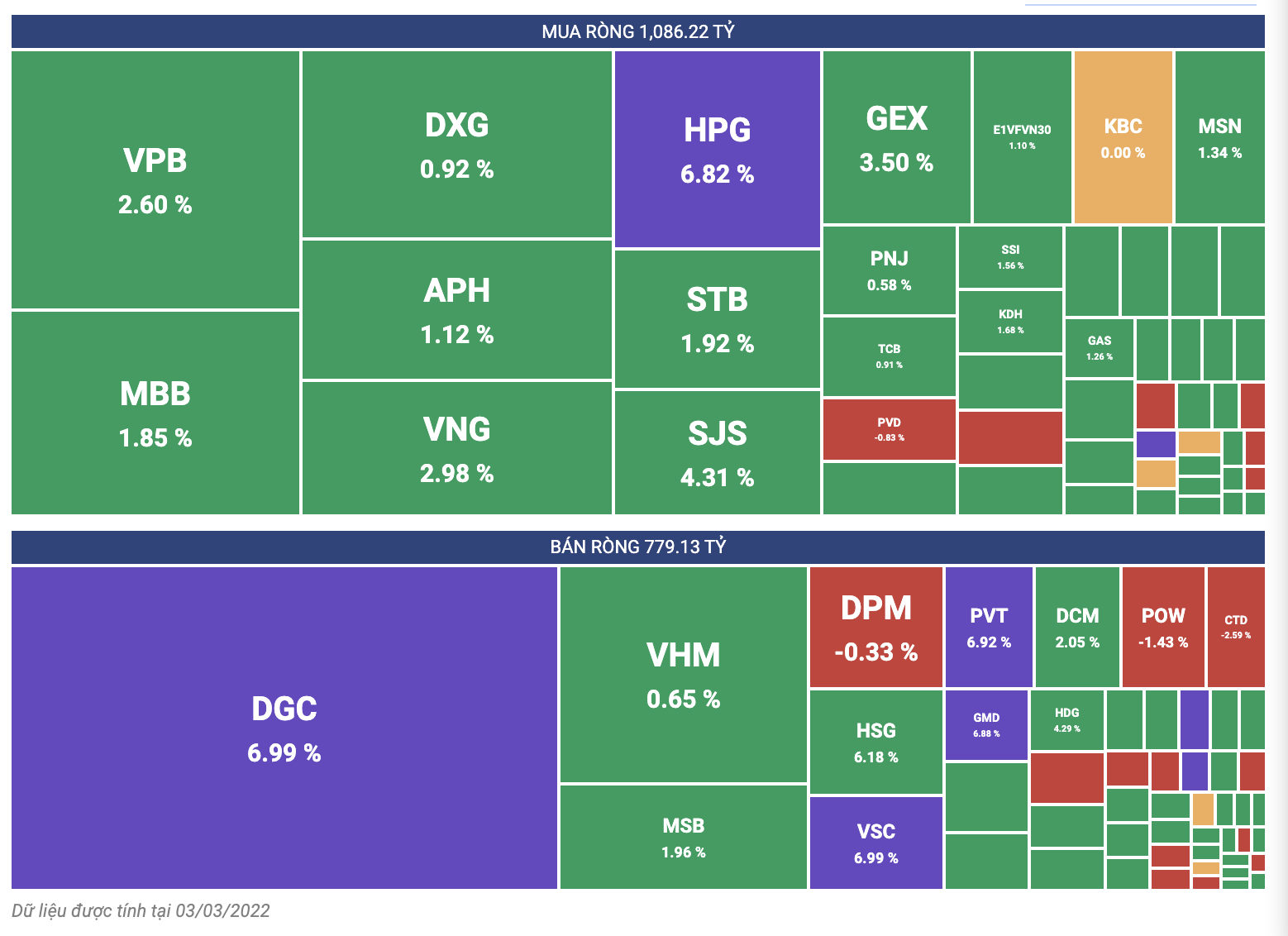Open the MSB 1.96% block
Screen dimensions: 1288x936
click(683, 837)
